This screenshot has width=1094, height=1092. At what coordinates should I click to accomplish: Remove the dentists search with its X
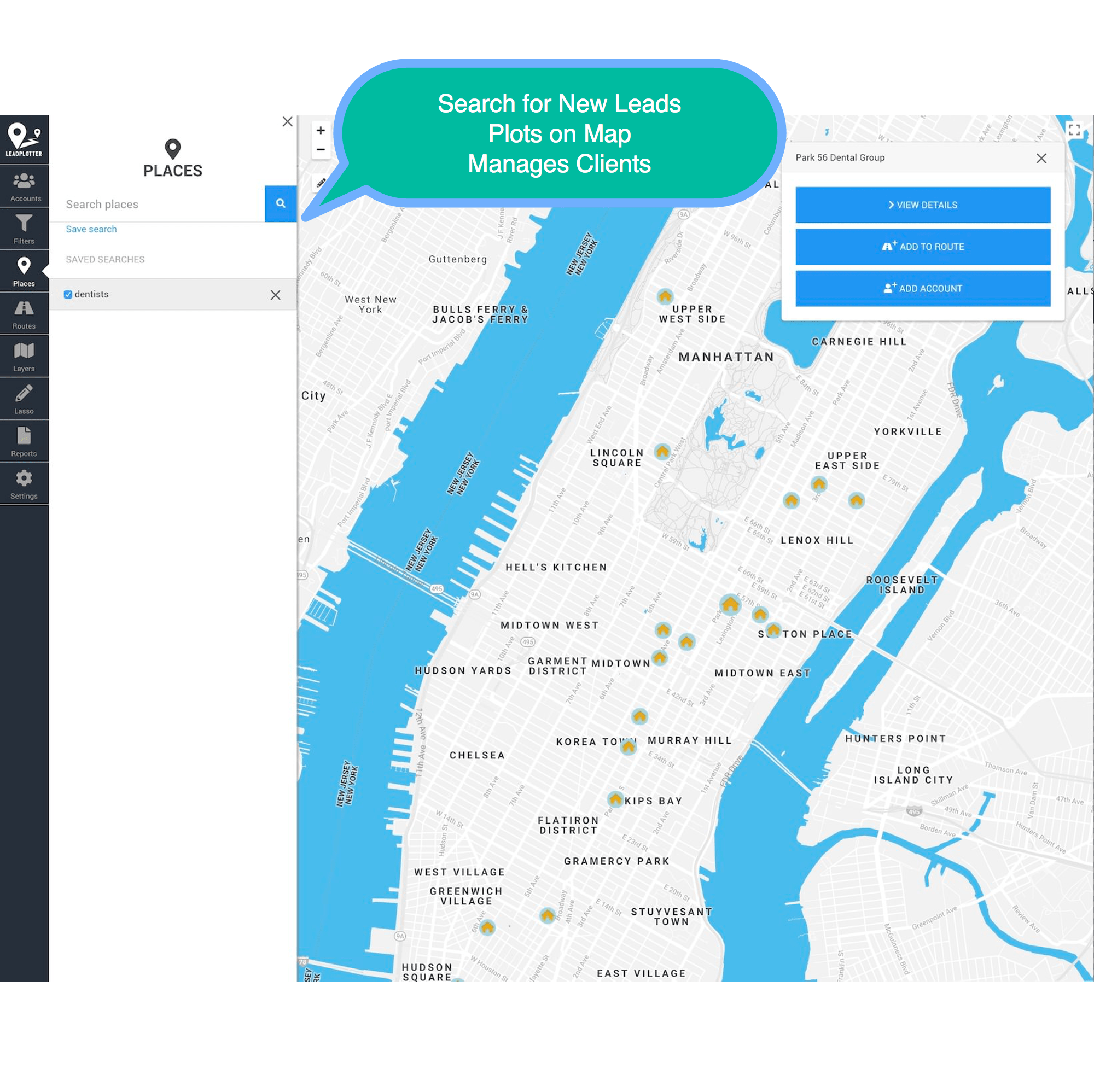point(276,294)
